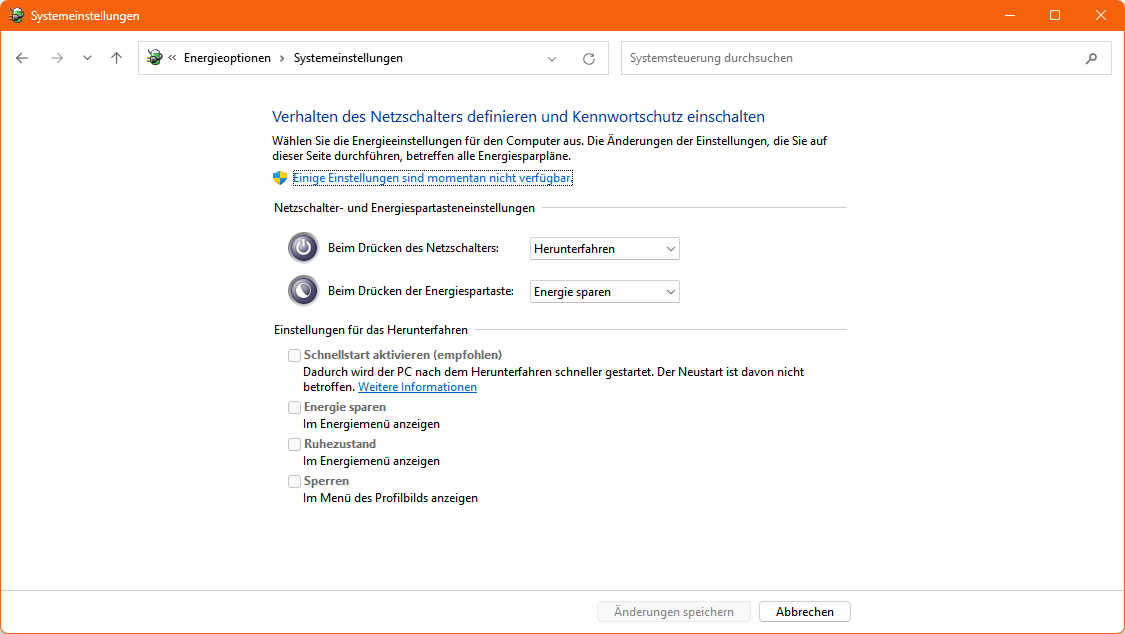Open the Weitere Informationen link
The width and height of the screenshot is (1125, 634).
click(418, 387)
